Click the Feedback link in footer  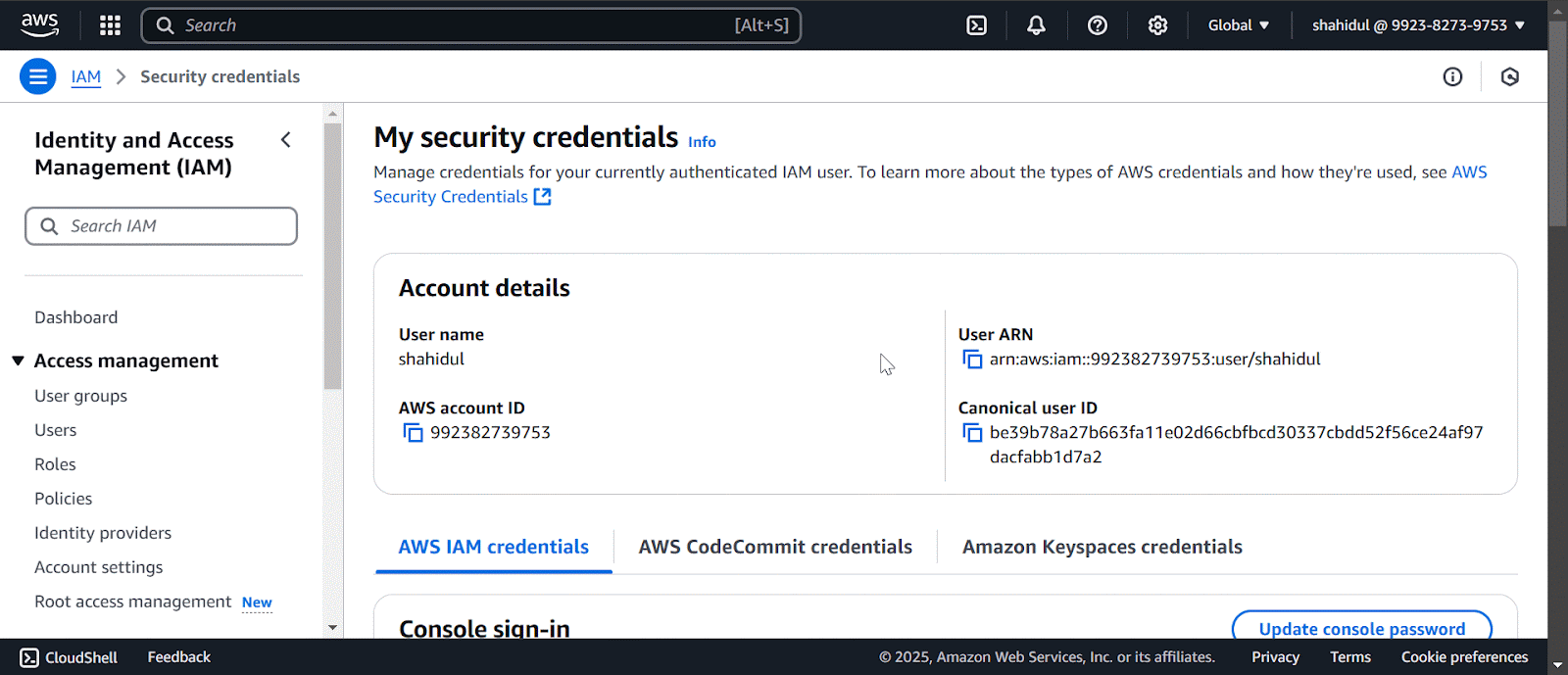click(x=179, y=657)
